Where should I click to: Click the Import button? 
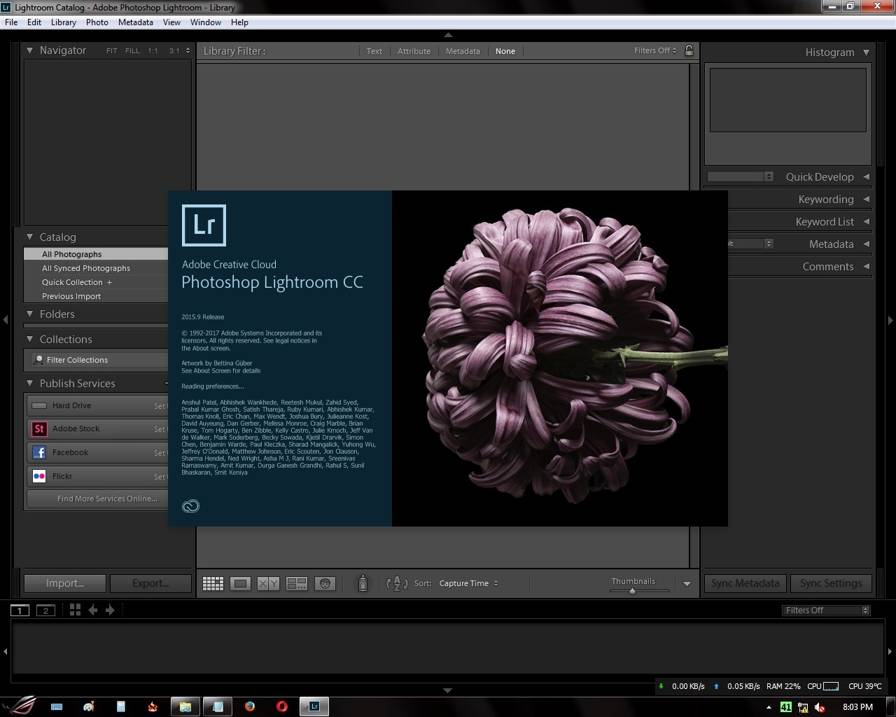[x=65, y=583]
